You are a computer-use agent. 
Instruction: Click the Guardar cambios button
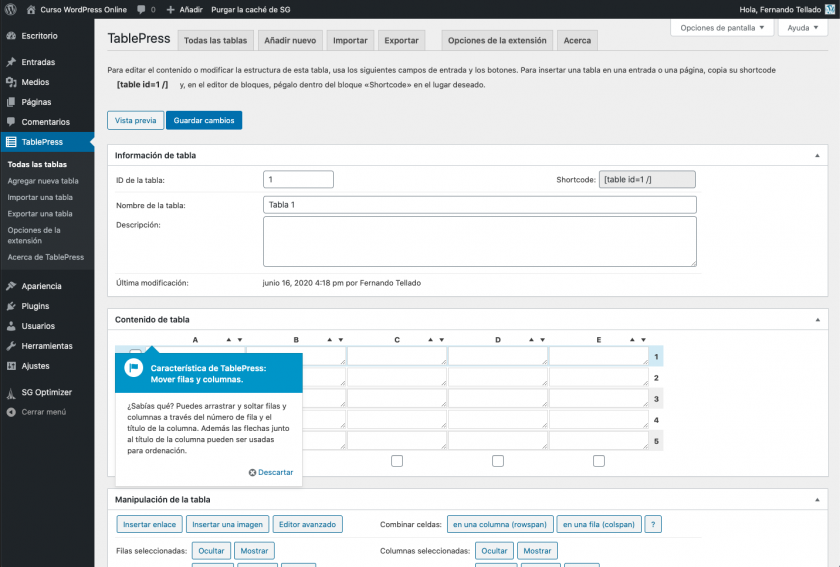[204, 120]
